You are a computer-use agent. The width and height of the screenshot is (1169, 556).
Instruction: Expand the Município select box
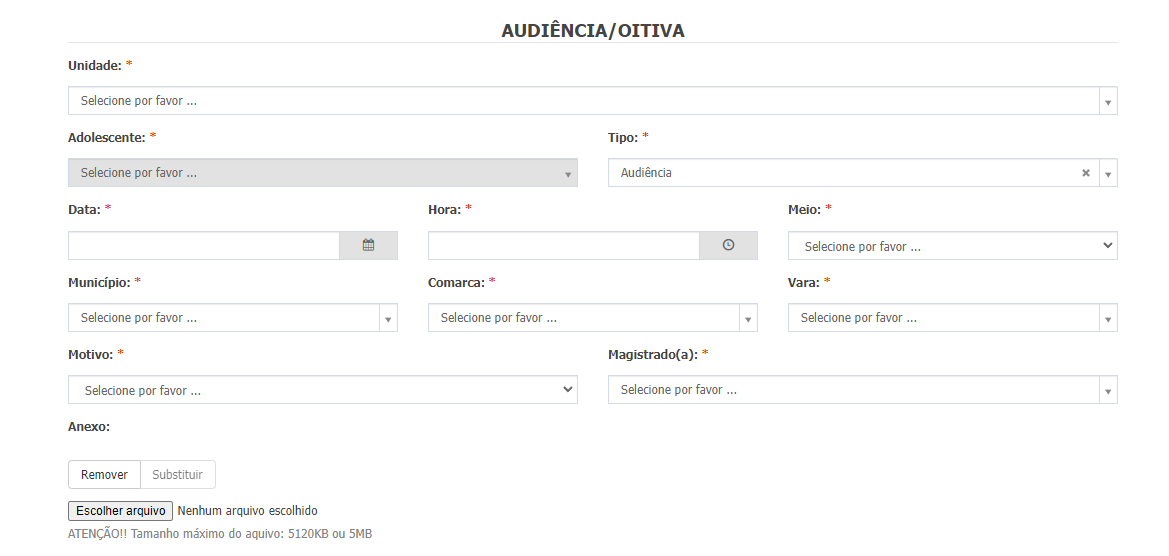pos(233,318)
